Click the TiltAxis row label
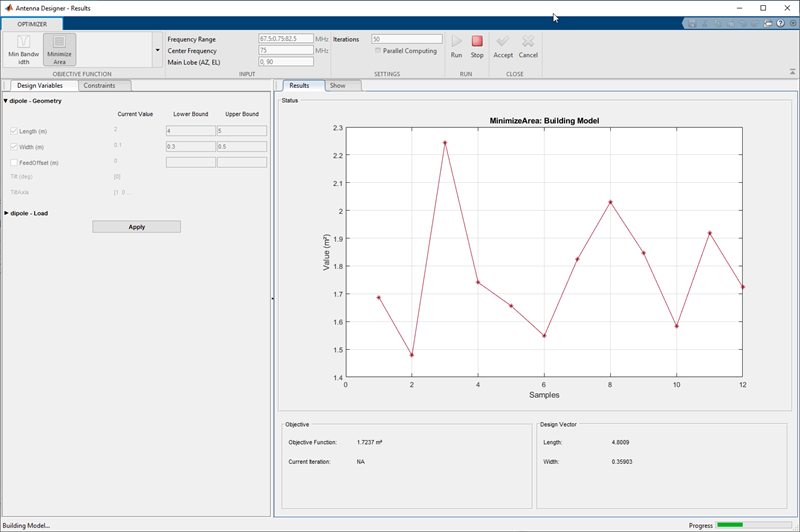 point(19,192)
